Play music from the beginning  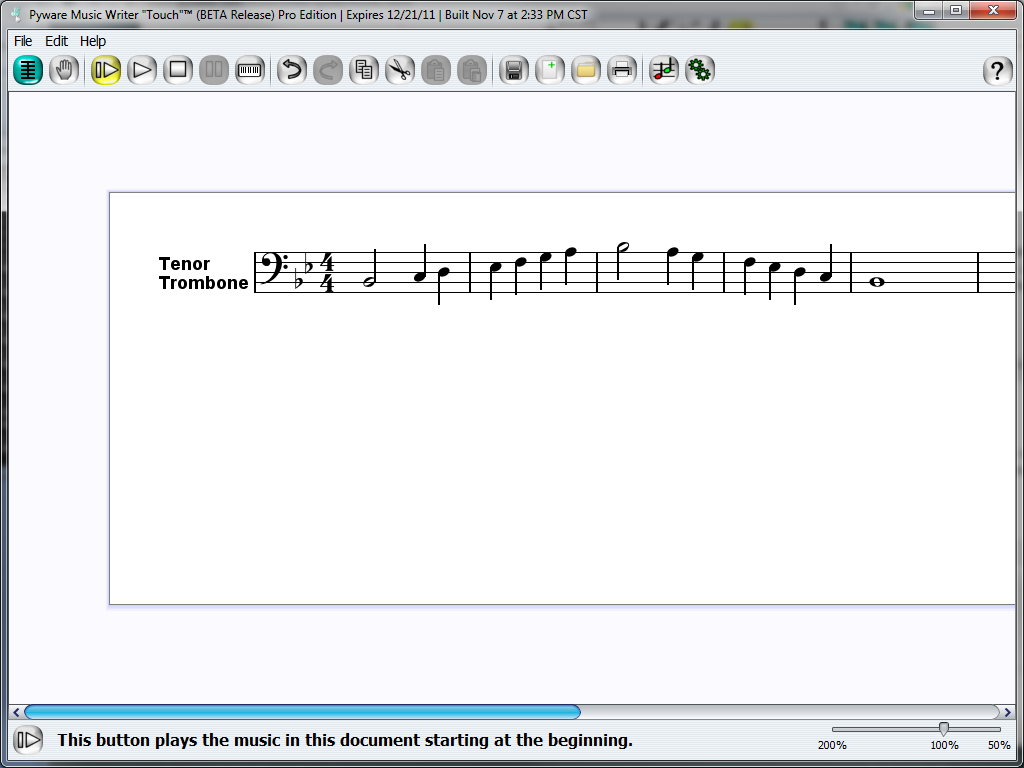[106, 70]
